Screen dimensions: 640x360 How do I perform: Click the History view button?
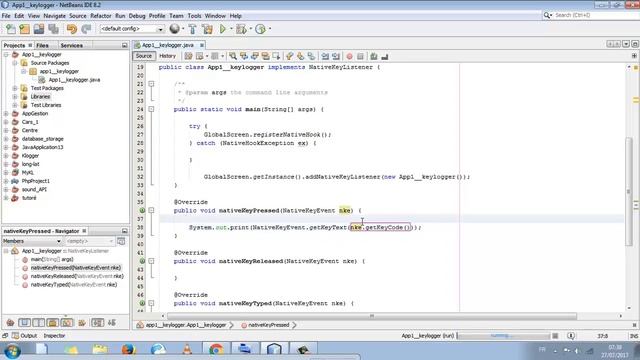[167, 56]
